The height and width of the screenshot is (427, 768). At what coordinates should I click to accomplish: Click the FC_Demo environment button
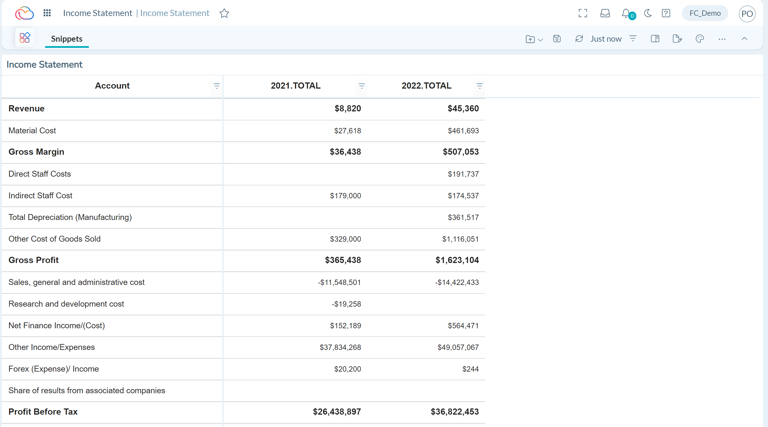tap(705, 13)
